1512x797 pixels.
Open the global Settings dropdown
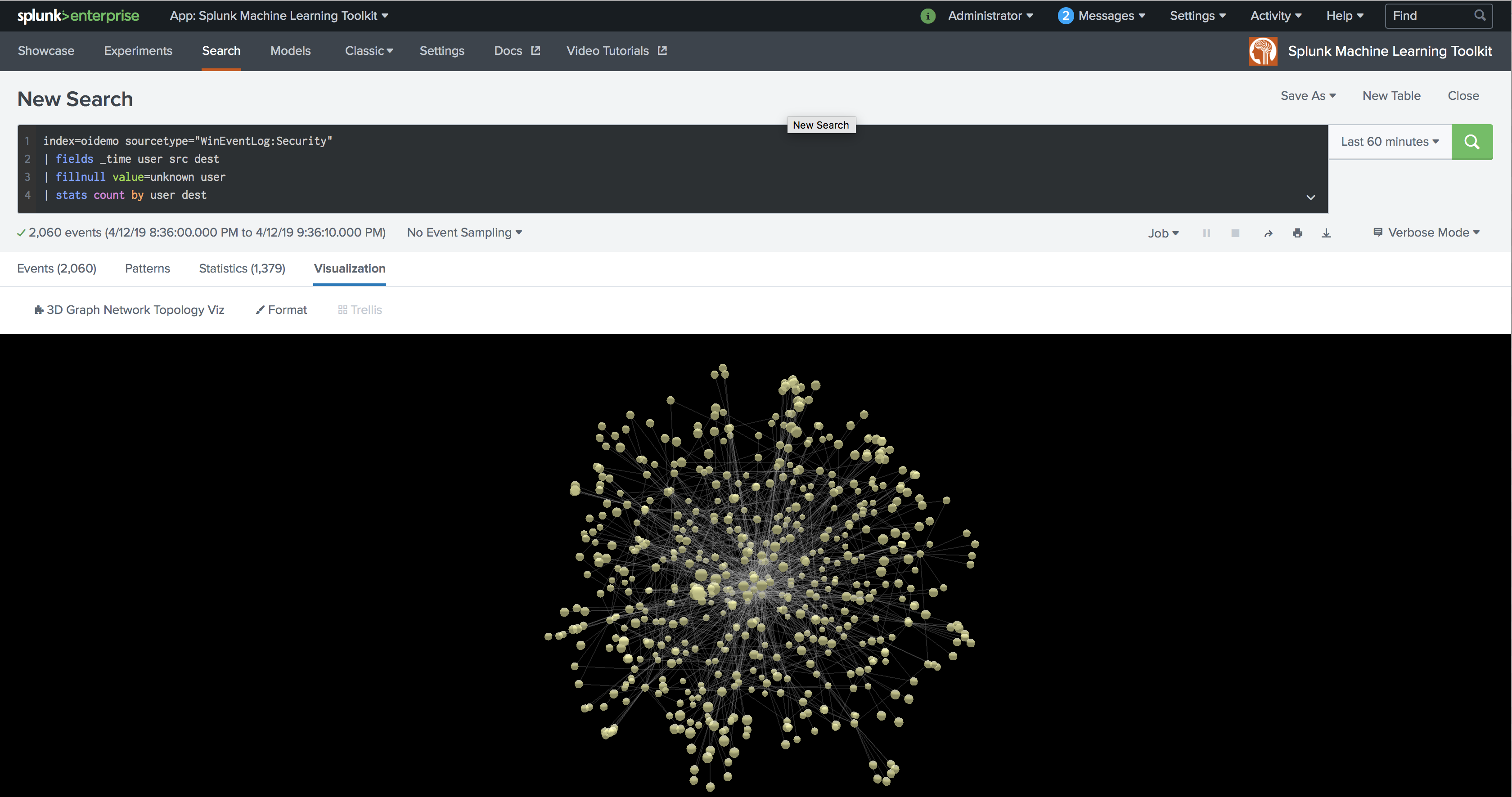coord(1197,16)
